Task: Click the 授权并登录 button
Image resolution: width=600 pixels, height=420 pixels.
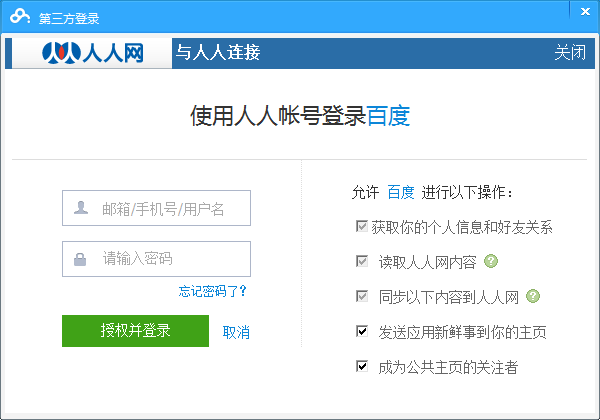Action: pyautogui.click(x=135, y=331)
